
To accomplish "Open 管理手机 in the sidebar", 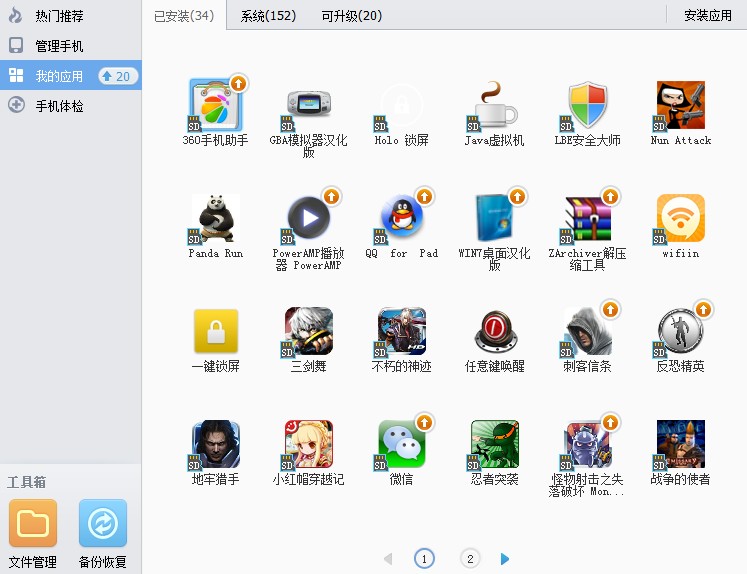I will (x=71, y=46).
